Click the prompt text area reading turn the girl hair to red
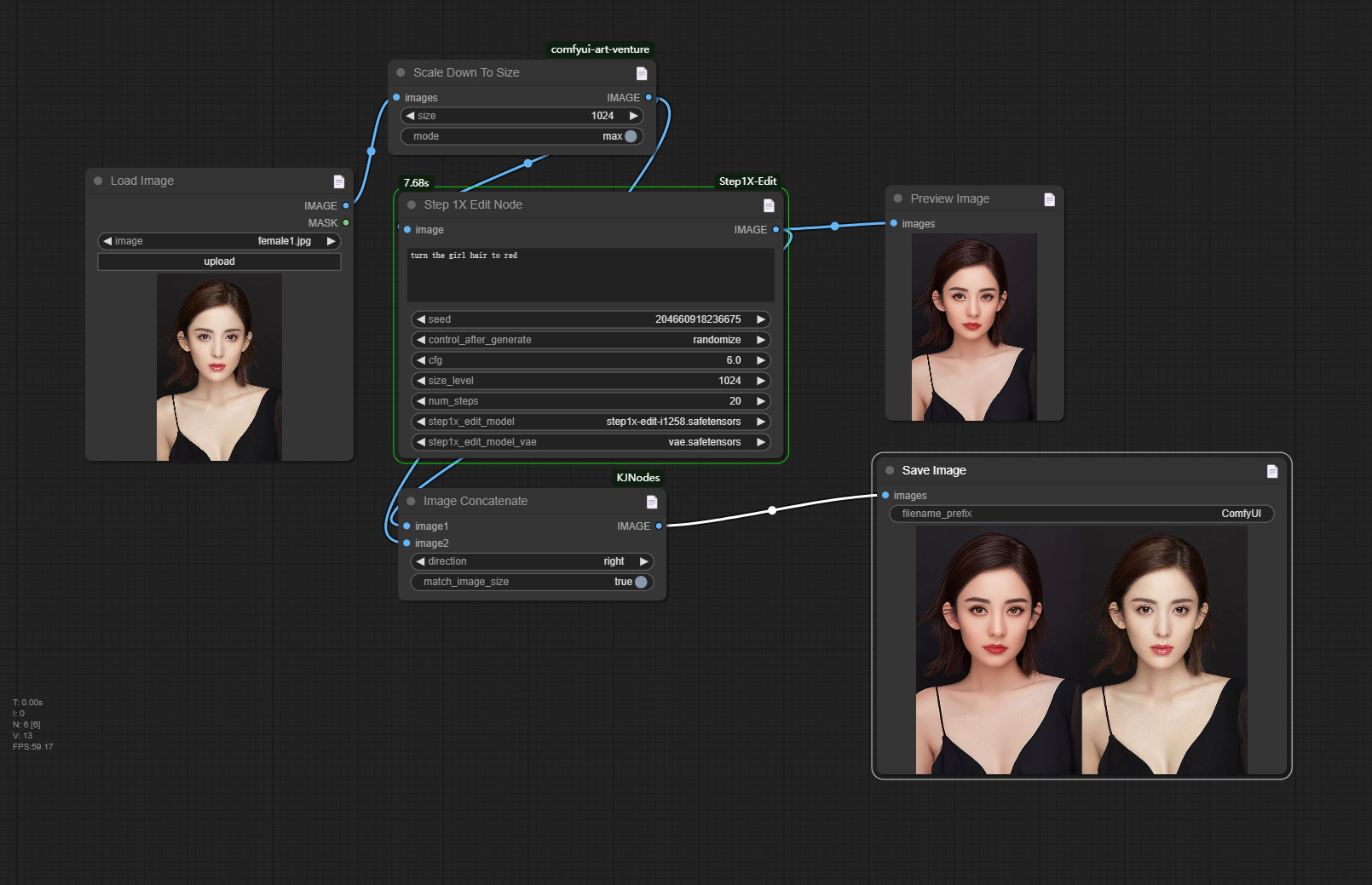 pyautogui.click(x=591, y=273)
